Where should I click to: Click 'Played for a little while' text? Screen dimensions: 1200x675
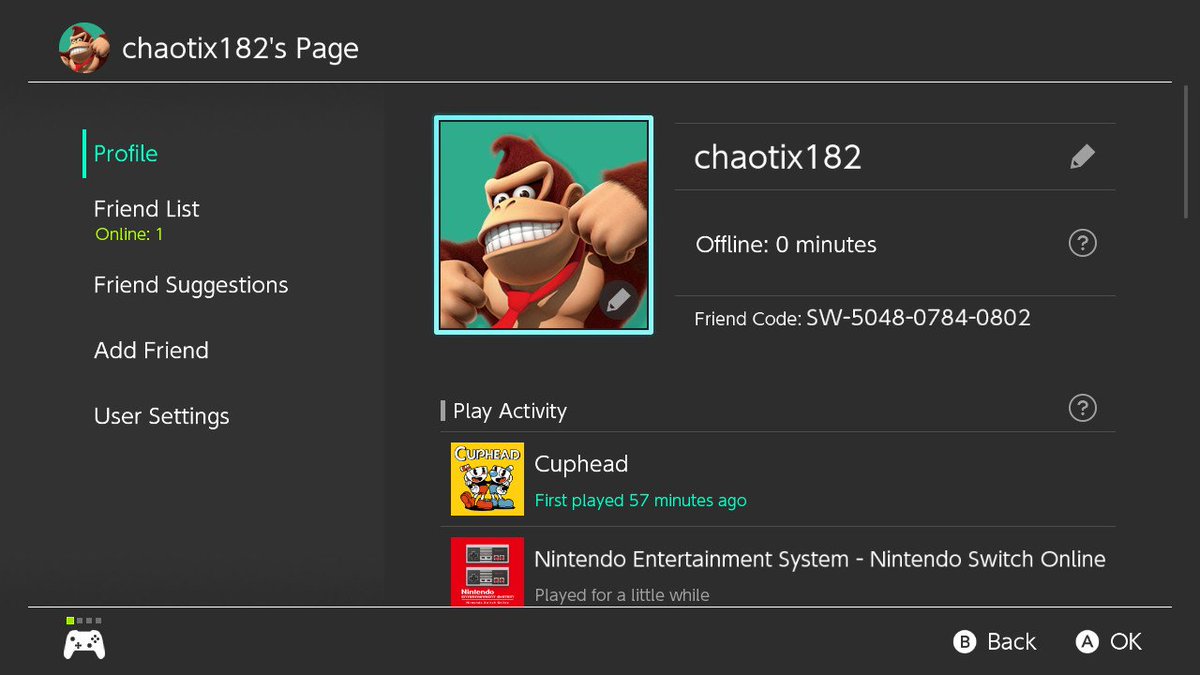coord(622,595)
